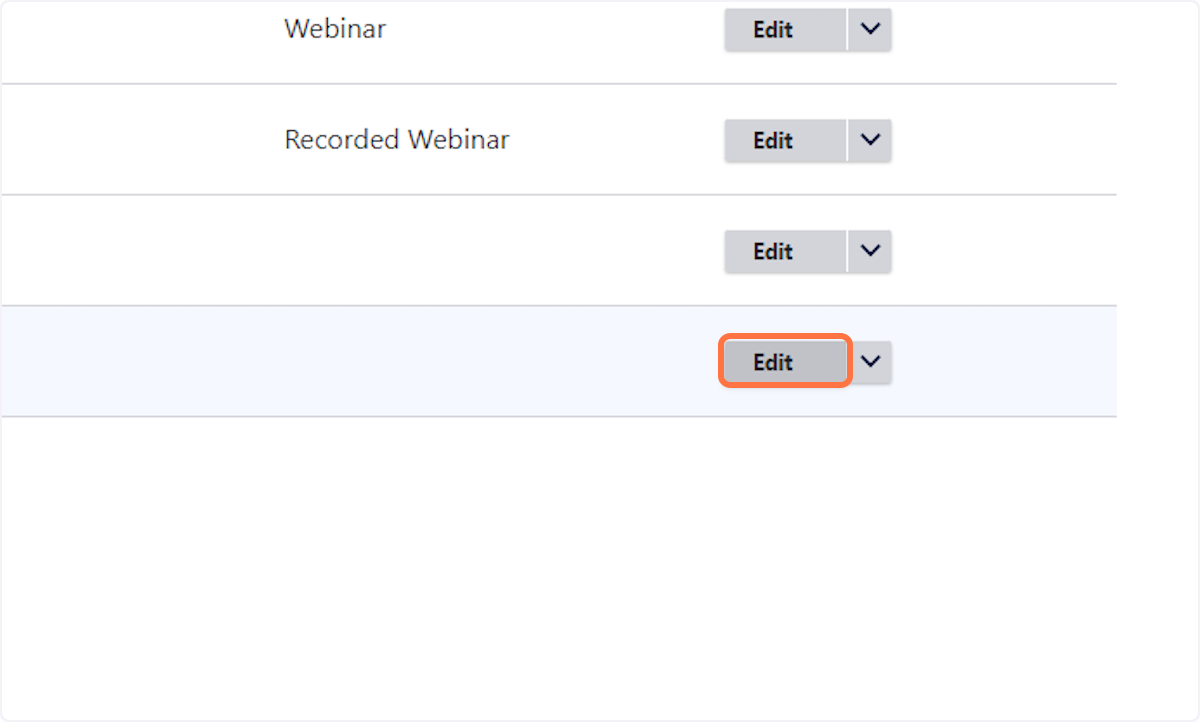Expand the chevron next to Recorded Webinar's Edit
This screenshot has height=722, width=1200.
870,141
